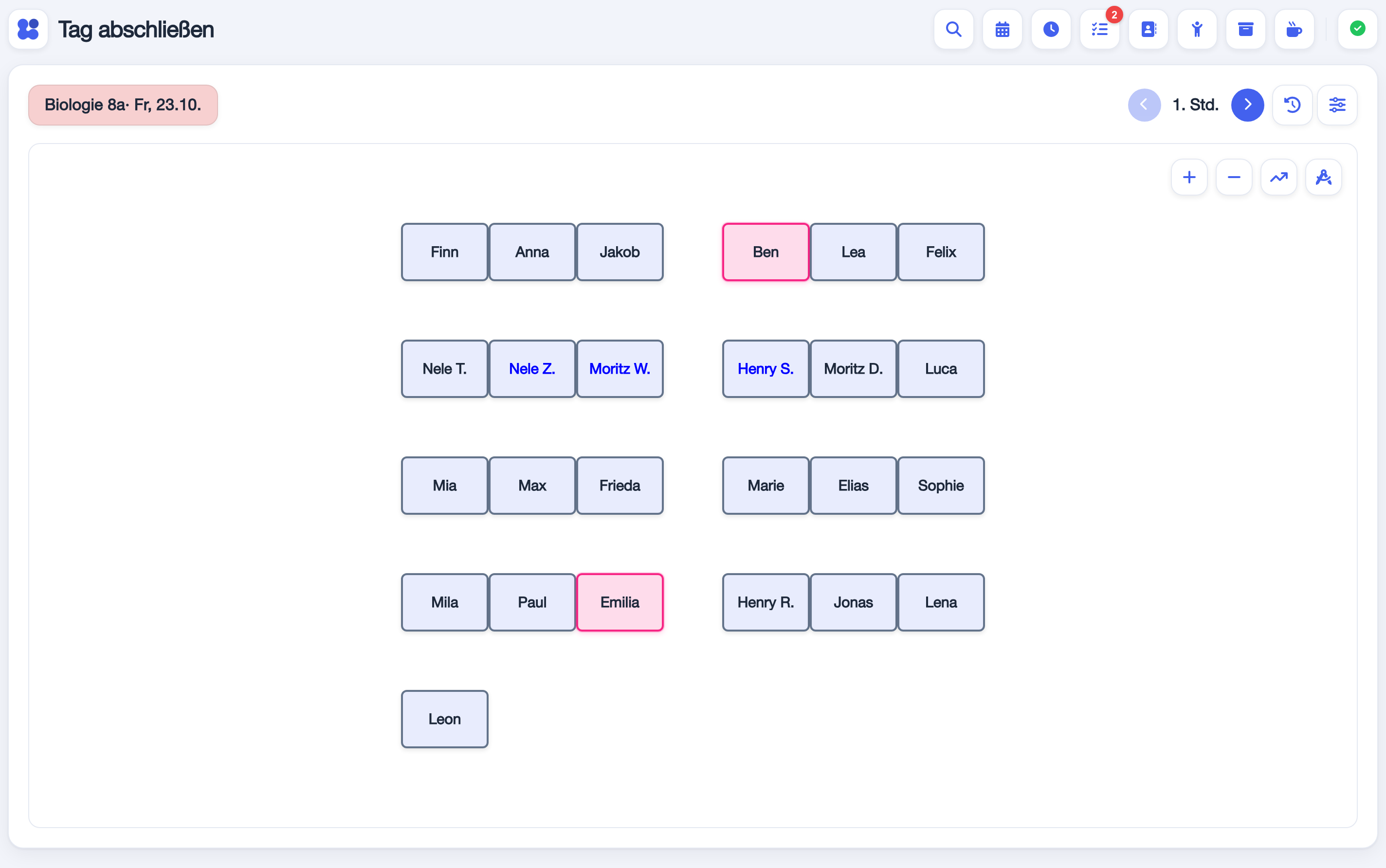Open the search magnifier icon
This screenshot has width=1386, height=868.
(x=954, y=29)
